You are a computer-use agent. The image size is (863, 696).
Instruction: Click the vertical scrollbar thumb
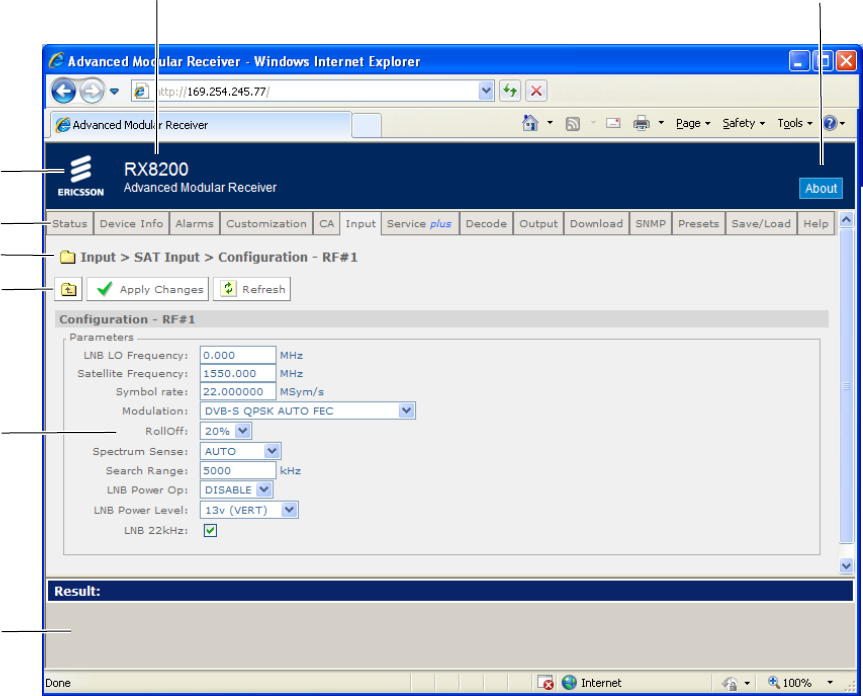[846, 385]
